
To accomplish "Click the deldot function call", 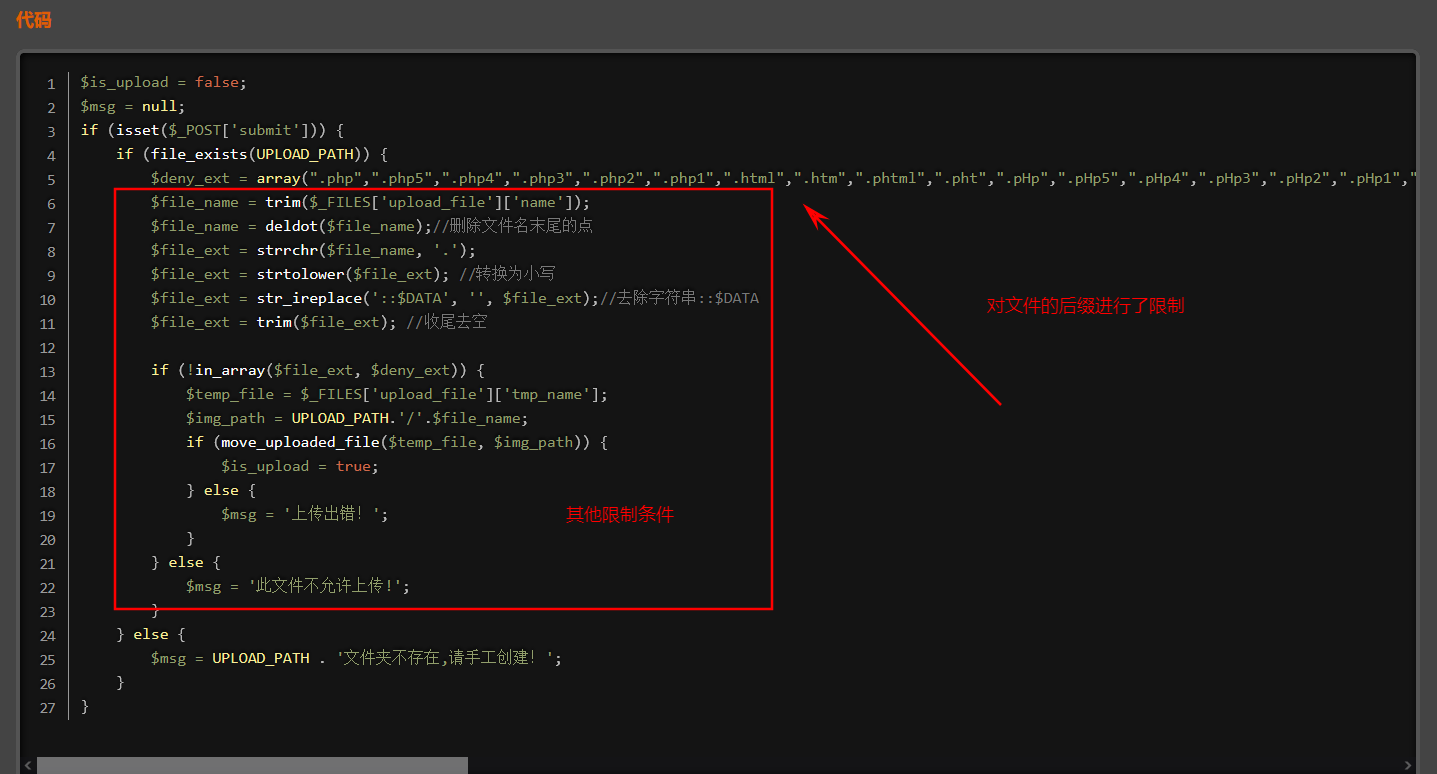I will click(x=349, y=226).
